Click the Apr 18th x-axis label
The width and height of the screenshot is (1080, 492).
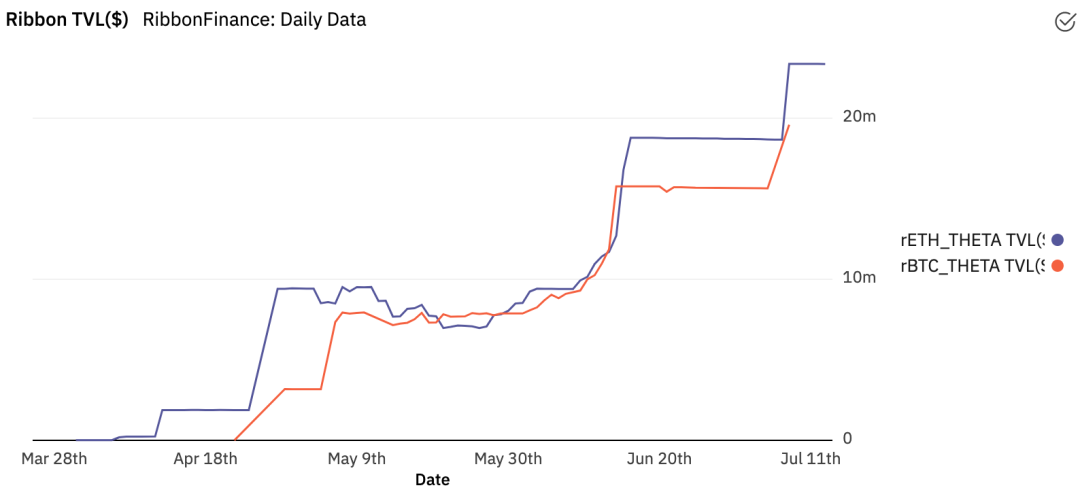206,458
